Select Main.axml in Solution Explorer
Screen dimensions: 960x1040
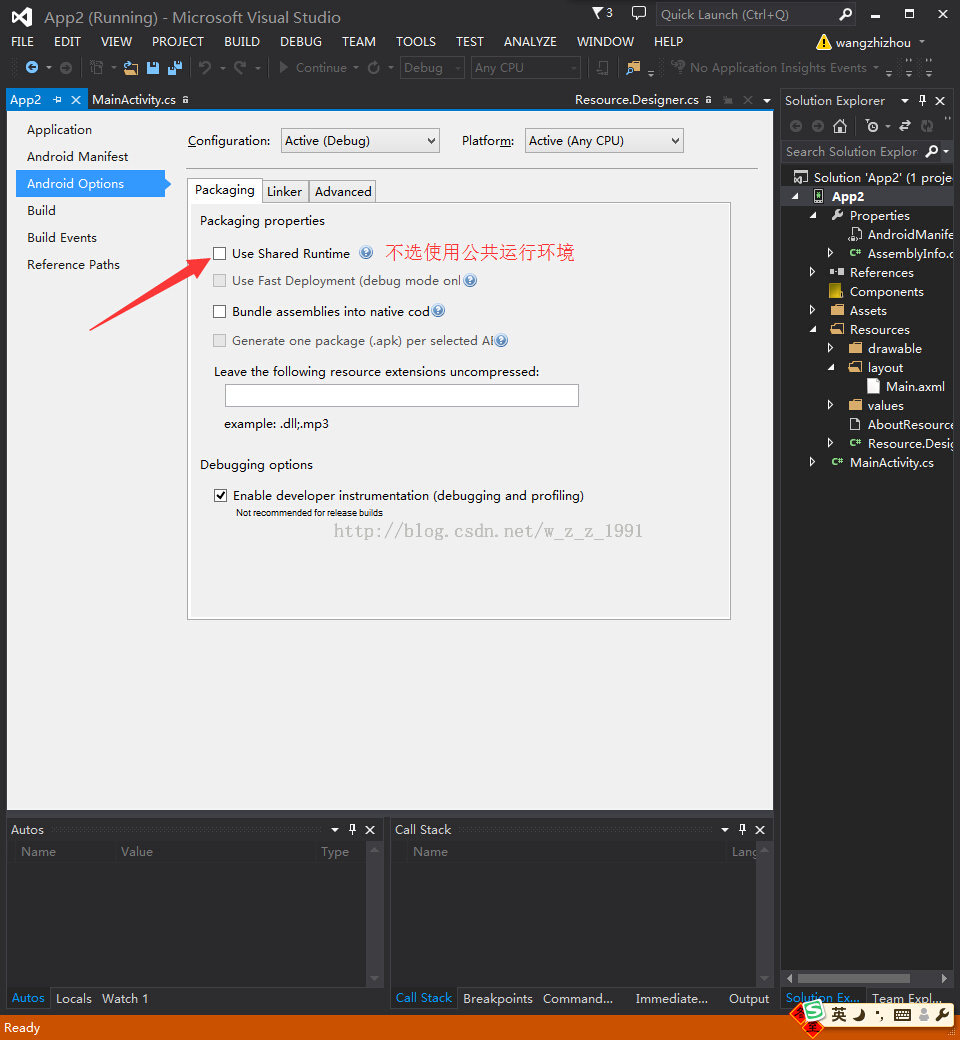click(x=915, y=386)
